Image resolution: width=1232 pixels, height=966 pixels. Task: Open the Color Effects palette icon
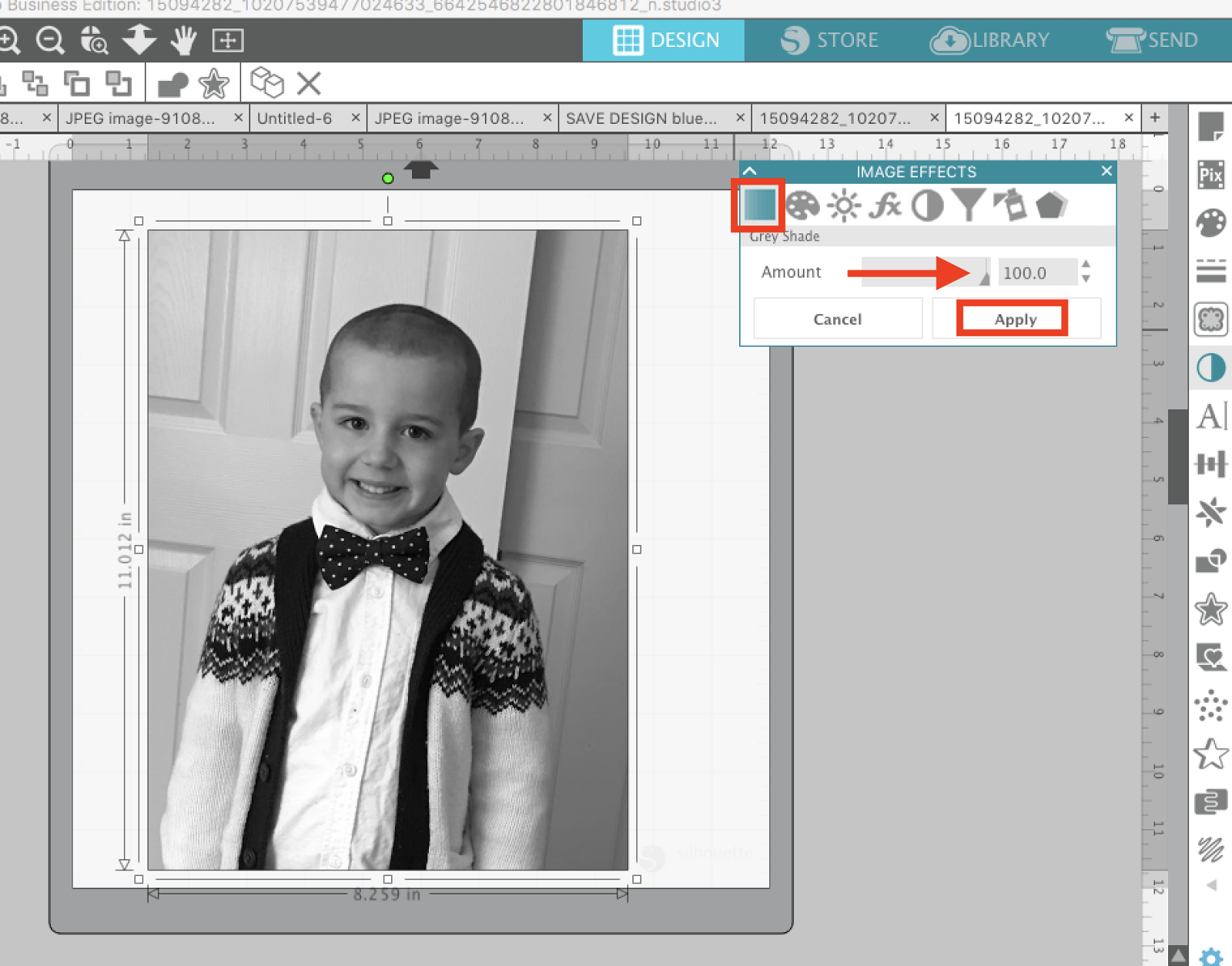803,206
